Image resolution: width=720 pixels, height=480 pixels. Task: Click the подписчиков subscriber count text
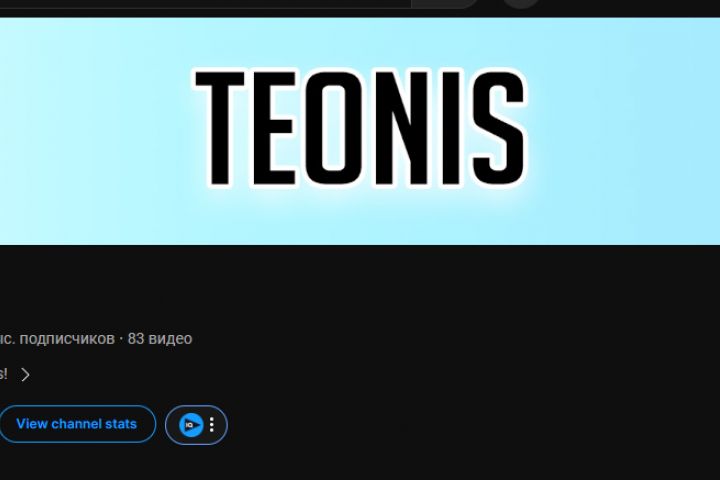pos(67,339)
